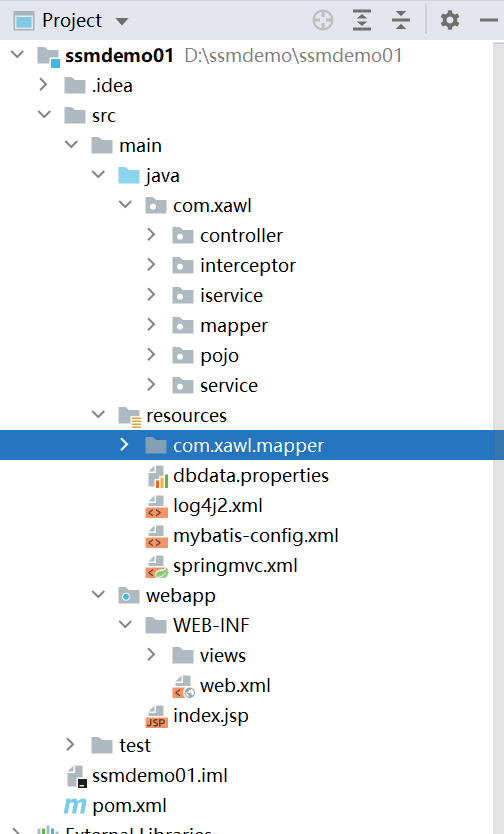Select the test folder label
This screenshot has height=834, width=504.
[135, 746]
